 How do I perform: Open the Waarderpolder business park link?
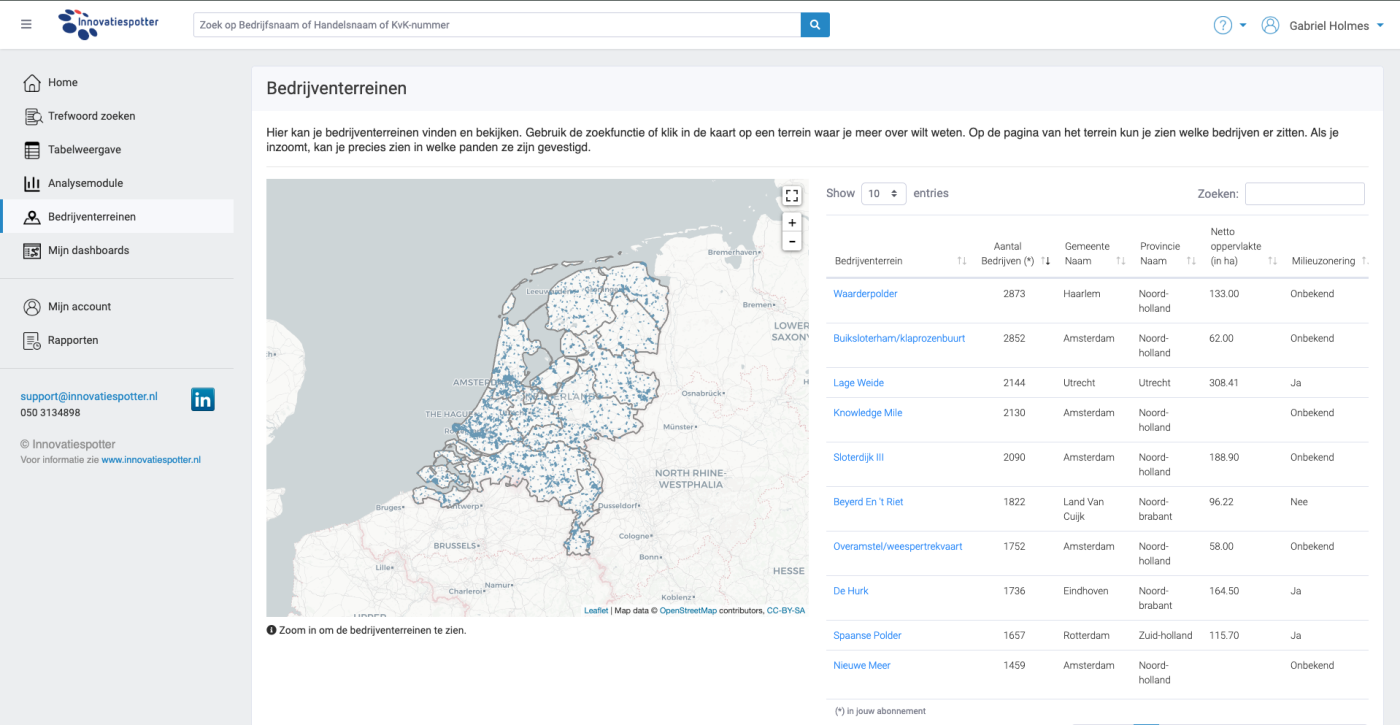pyautogui.click(x=865, y=294)
